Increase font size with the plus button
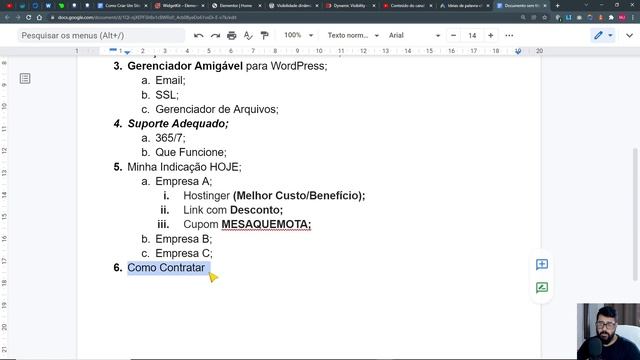Screen dimensions: 640x360 491,36
